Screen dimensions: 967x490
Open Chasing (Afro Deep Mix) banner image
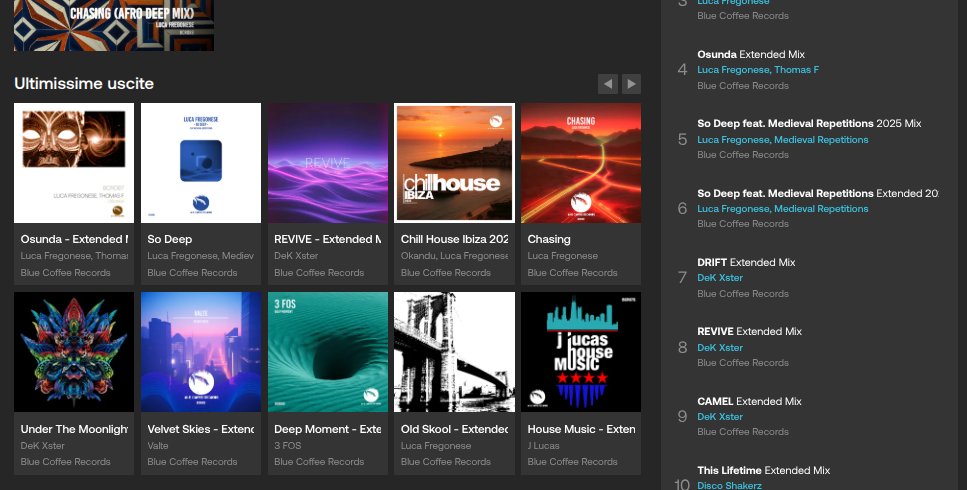pyautogui.click(x=113, y=25)
